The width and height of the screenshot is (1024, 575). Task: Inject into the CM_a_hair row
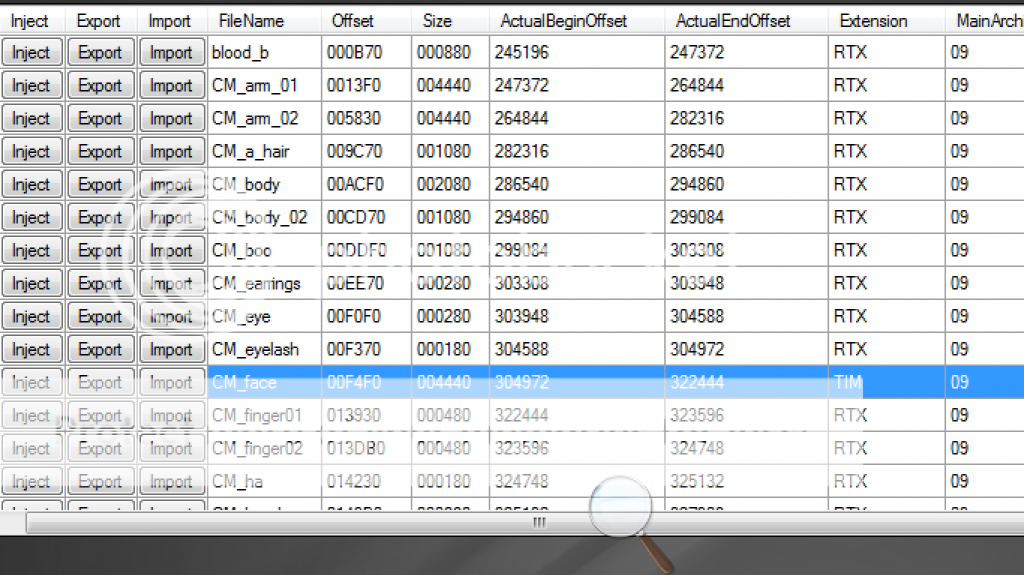pos(31,152)
